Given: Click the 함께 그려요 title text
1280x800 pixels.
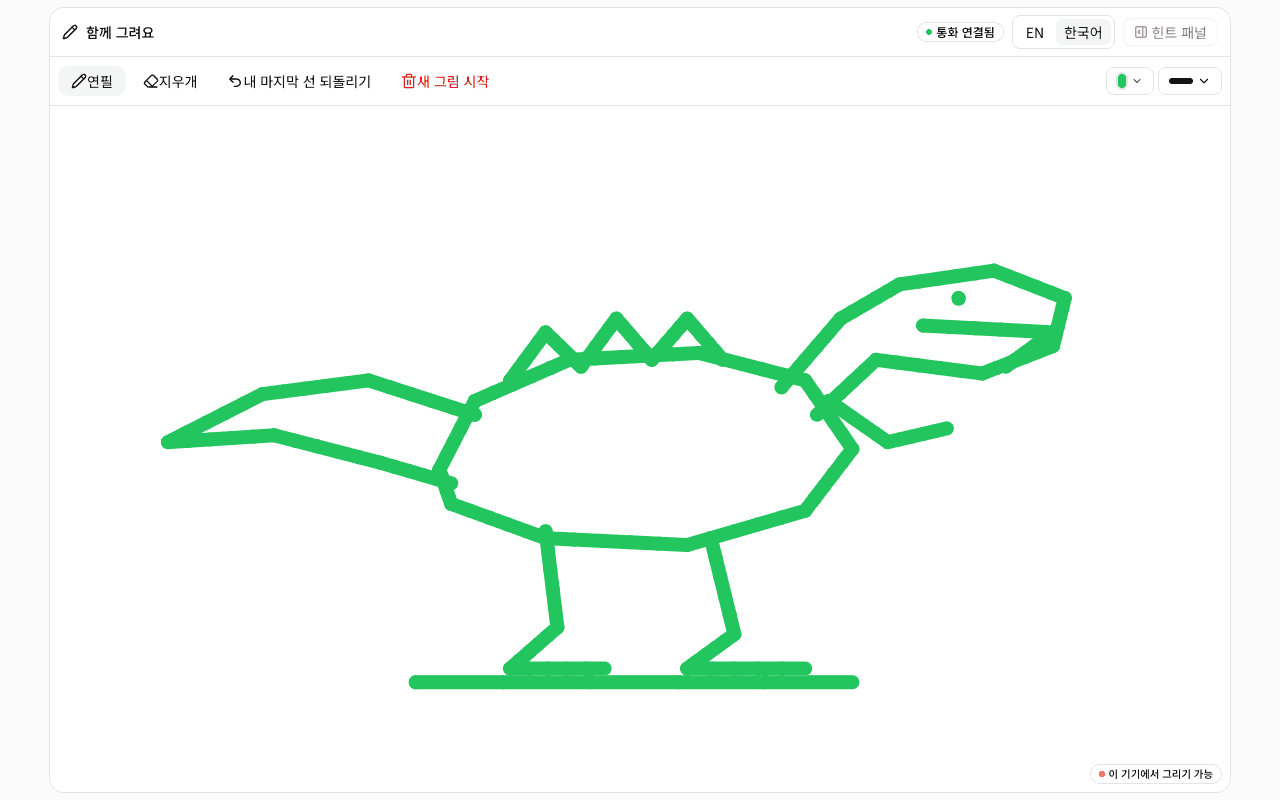Looking at the screenshot, I should tap(120, 32).
